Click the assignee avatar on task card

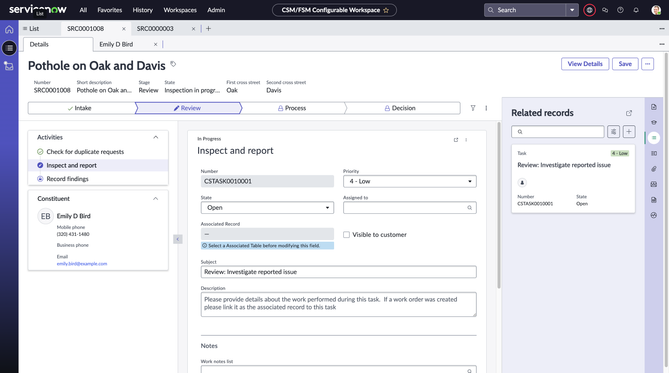coord(522,183)
